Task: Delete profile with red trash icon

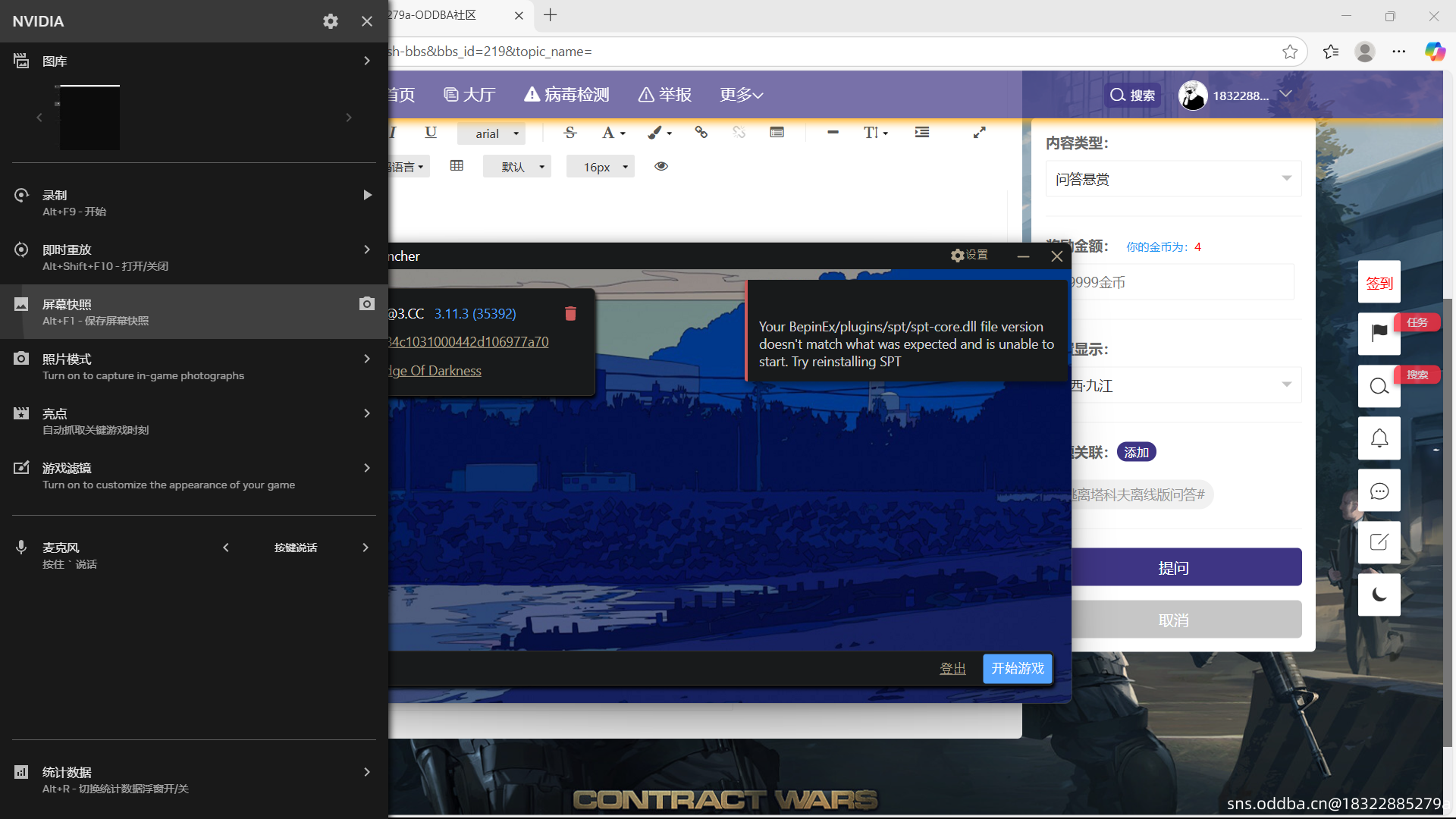Action: [x=570, y=313]
